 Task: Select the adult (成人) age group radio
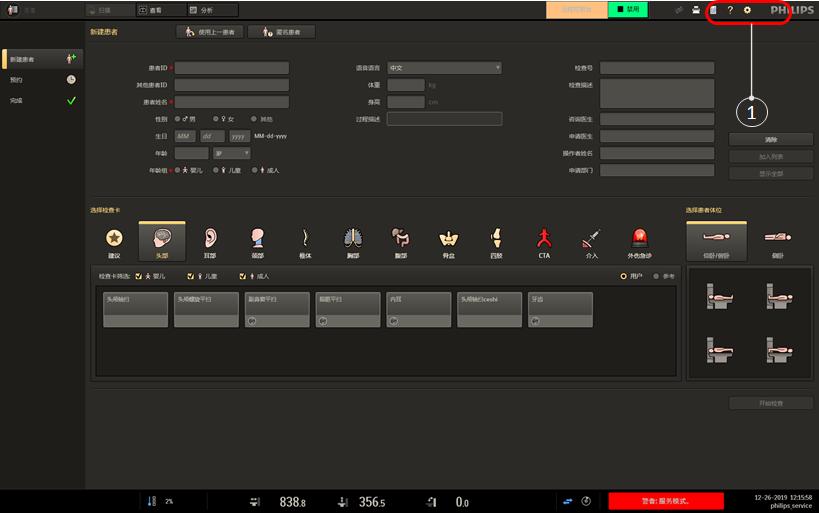coord(254,170)
